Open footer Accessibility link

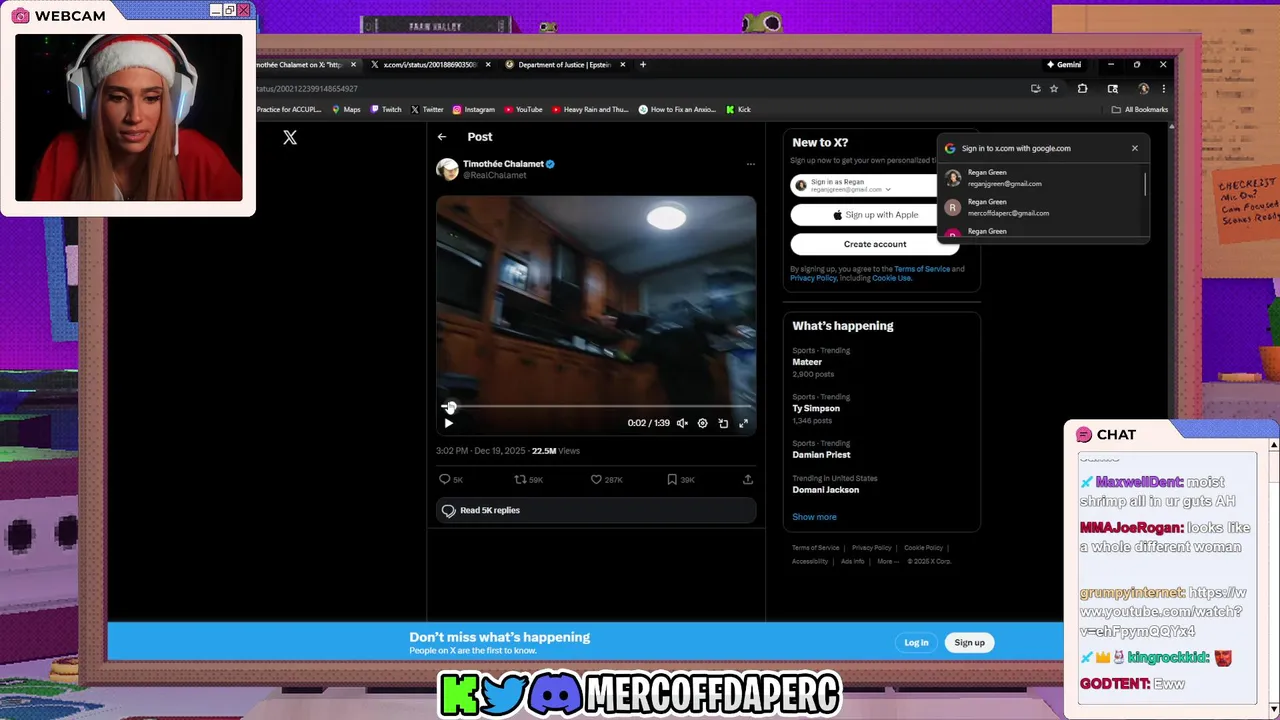click(810, 561)
